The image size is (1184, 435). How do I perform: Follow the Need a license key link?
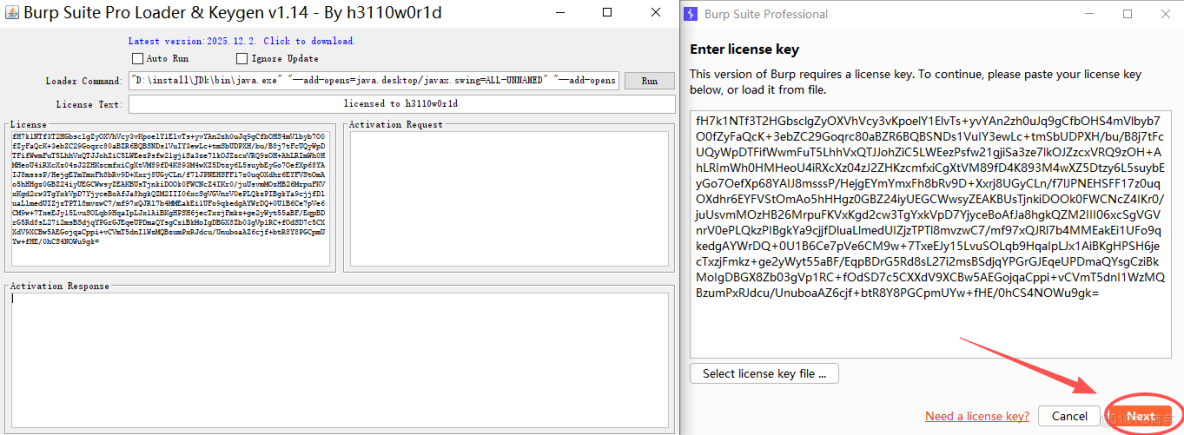(x=977, y=416)
